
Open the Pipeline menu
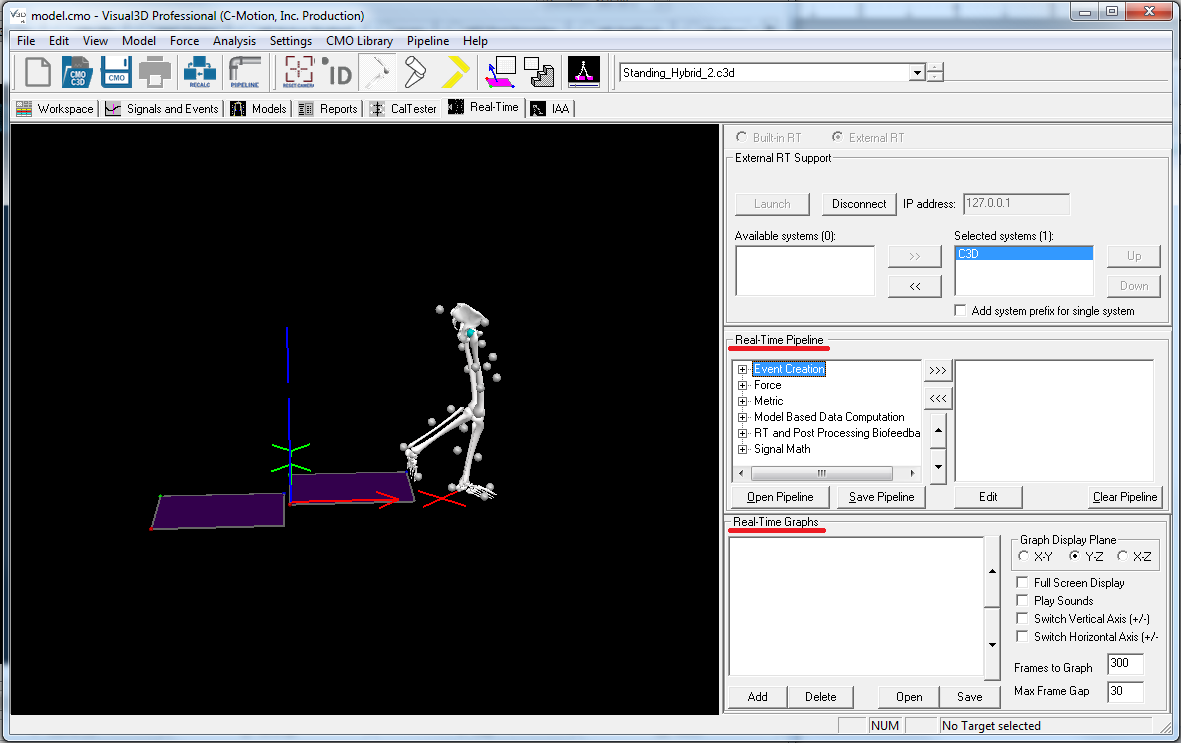click(428, 41)
